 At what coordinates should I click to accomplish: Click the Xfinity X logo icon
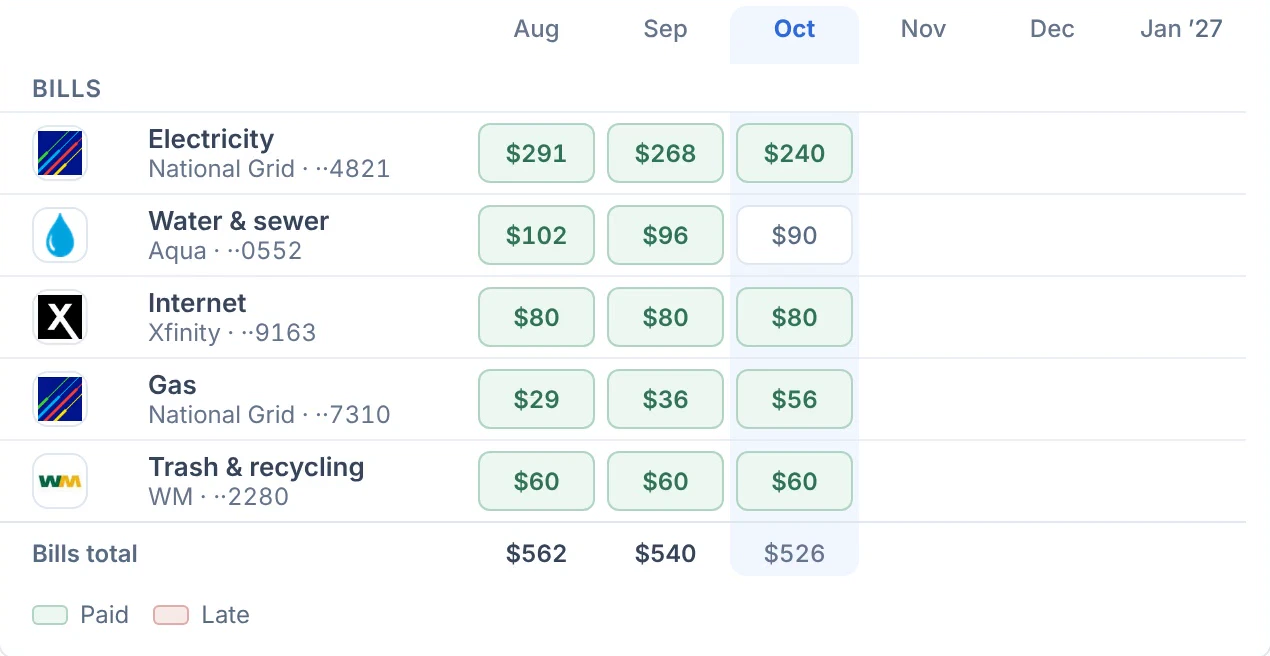60,317
